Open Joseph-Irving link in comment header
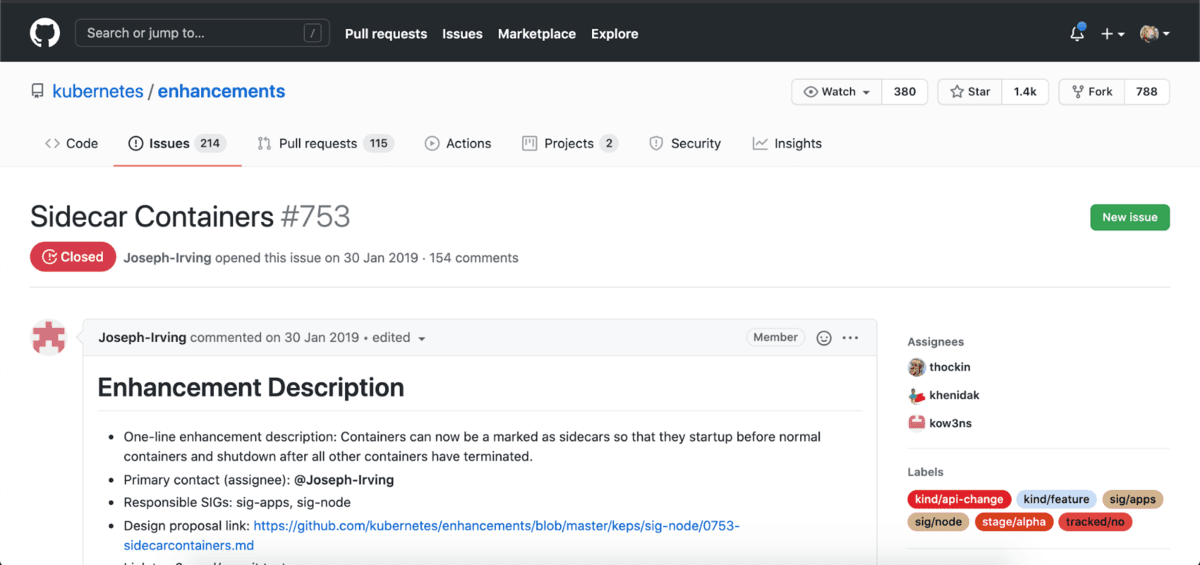The width and height of the screenshot is (1200, 565). point(142,337)
